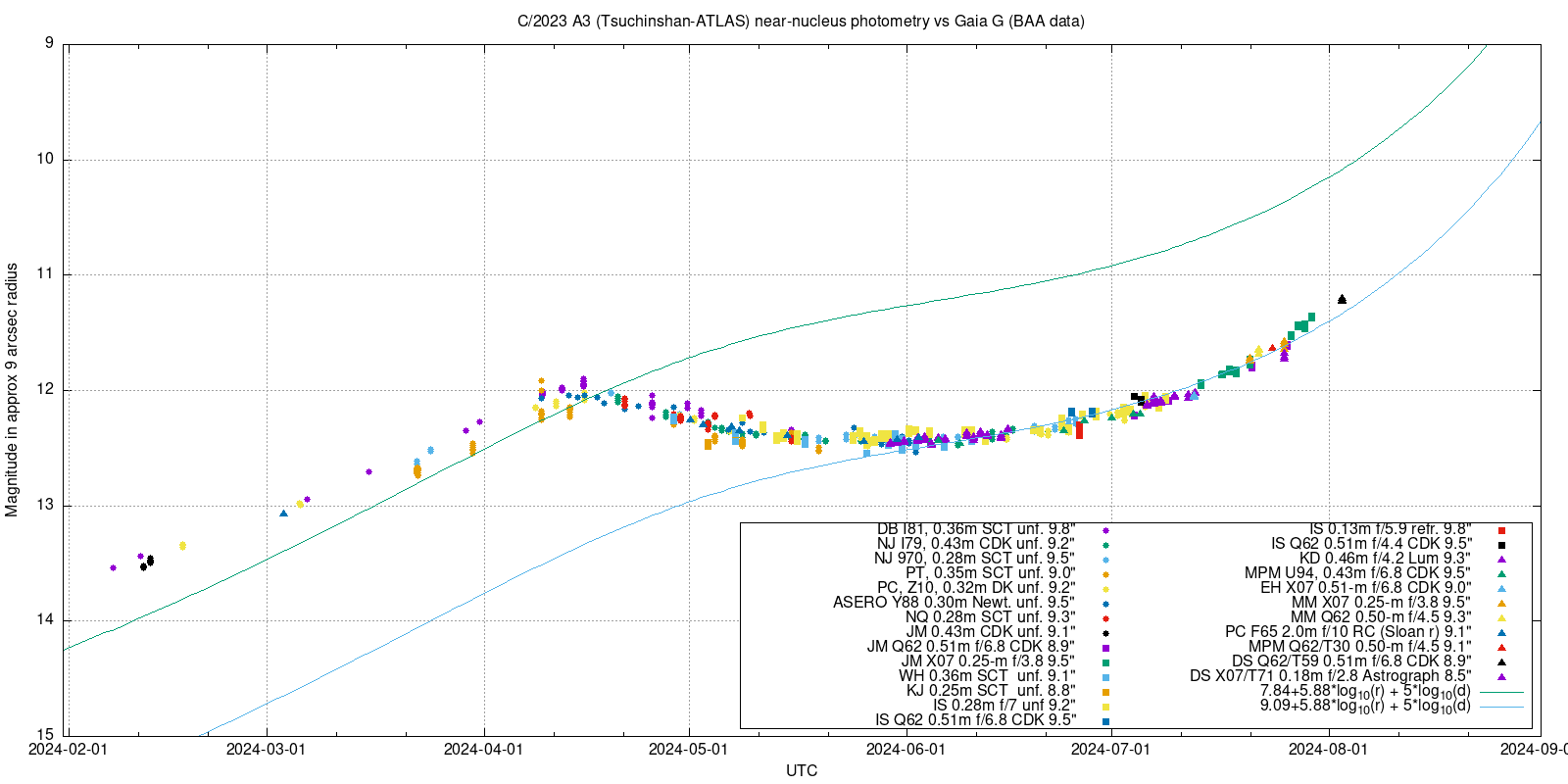Click the yellow square marker for IS 0.28m f/7
Viewport: 1568px width, 784px height.
pos(1105,706)
